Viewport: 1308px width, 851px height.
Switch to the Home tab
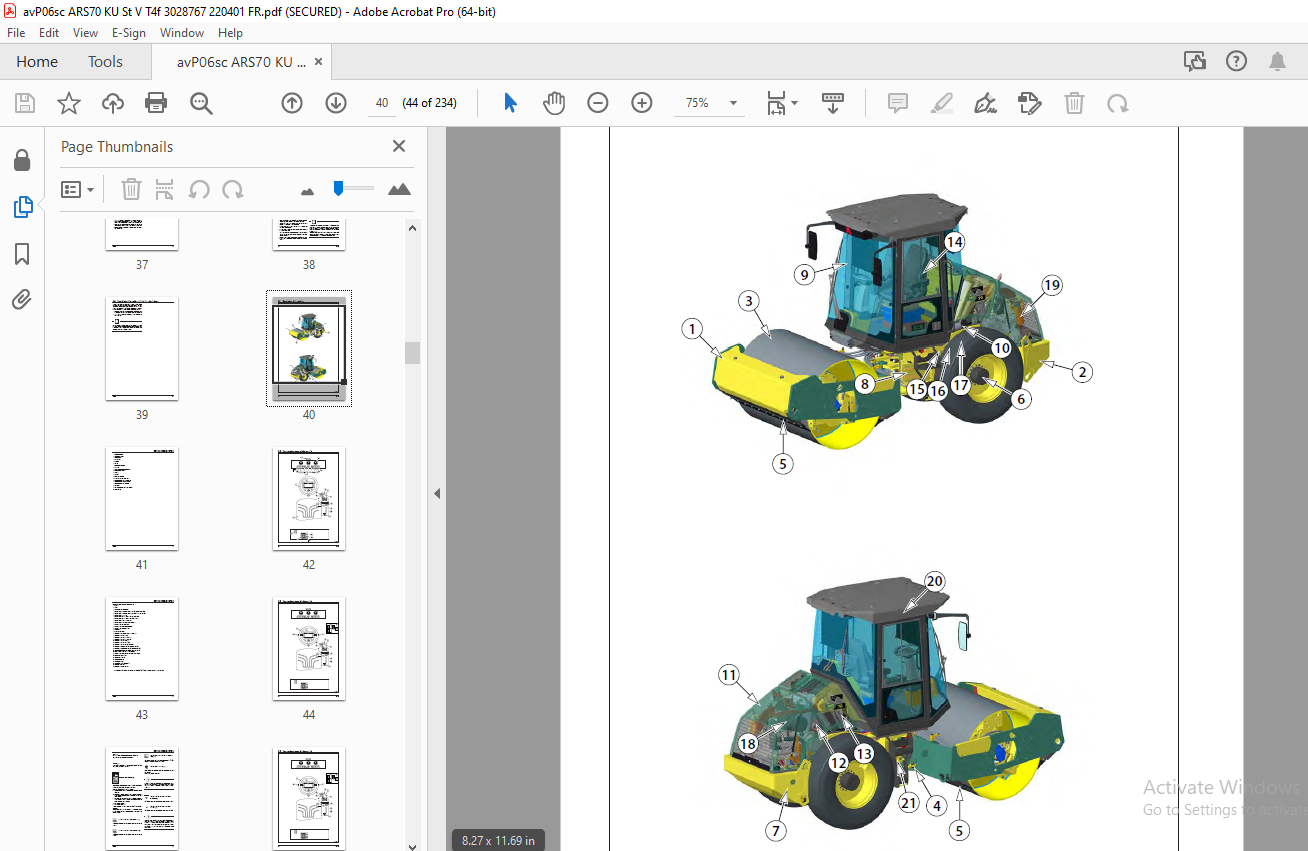(x=37, y=62)
